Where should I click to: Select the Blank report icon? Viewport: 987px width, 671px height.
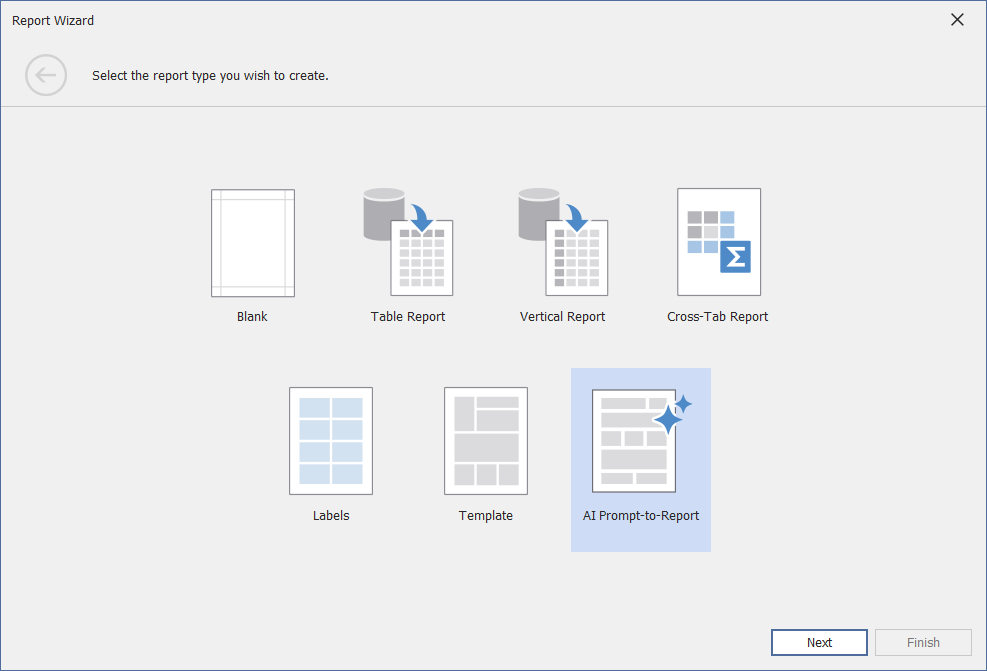coord(253,243)
